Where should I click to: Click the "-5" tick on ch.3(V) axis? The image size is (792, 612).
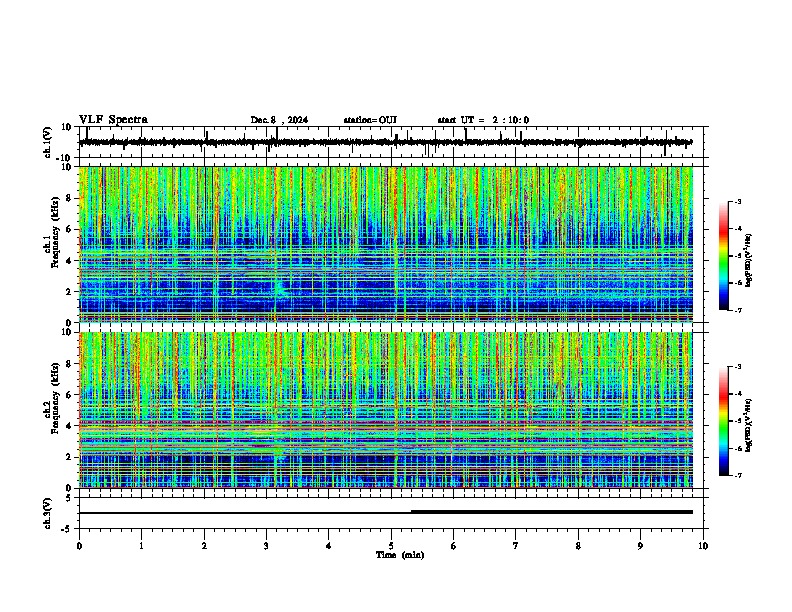(67, 529)
